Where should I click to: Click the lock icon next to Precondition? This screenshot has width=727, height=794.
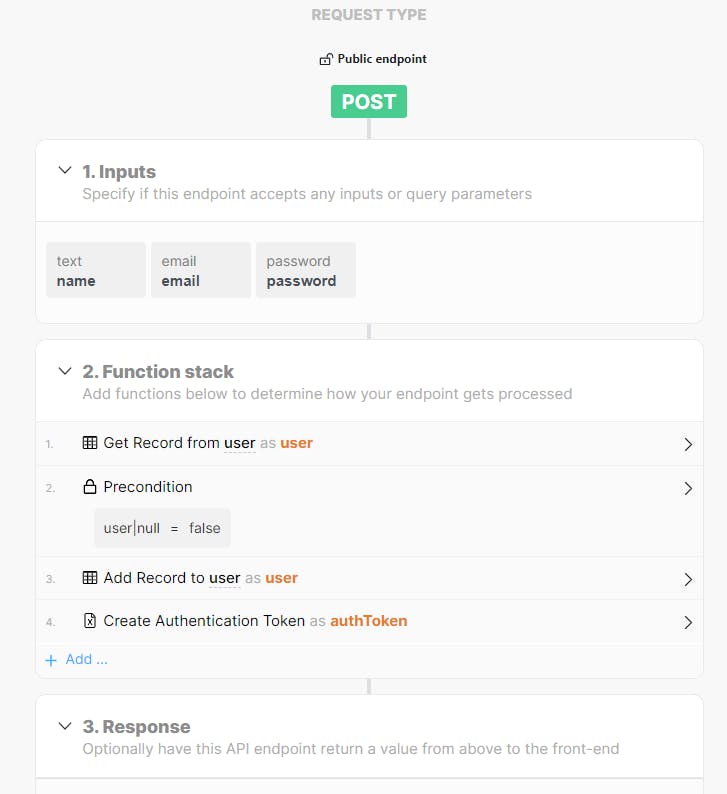pyautogui.click(x=90, y=487)
